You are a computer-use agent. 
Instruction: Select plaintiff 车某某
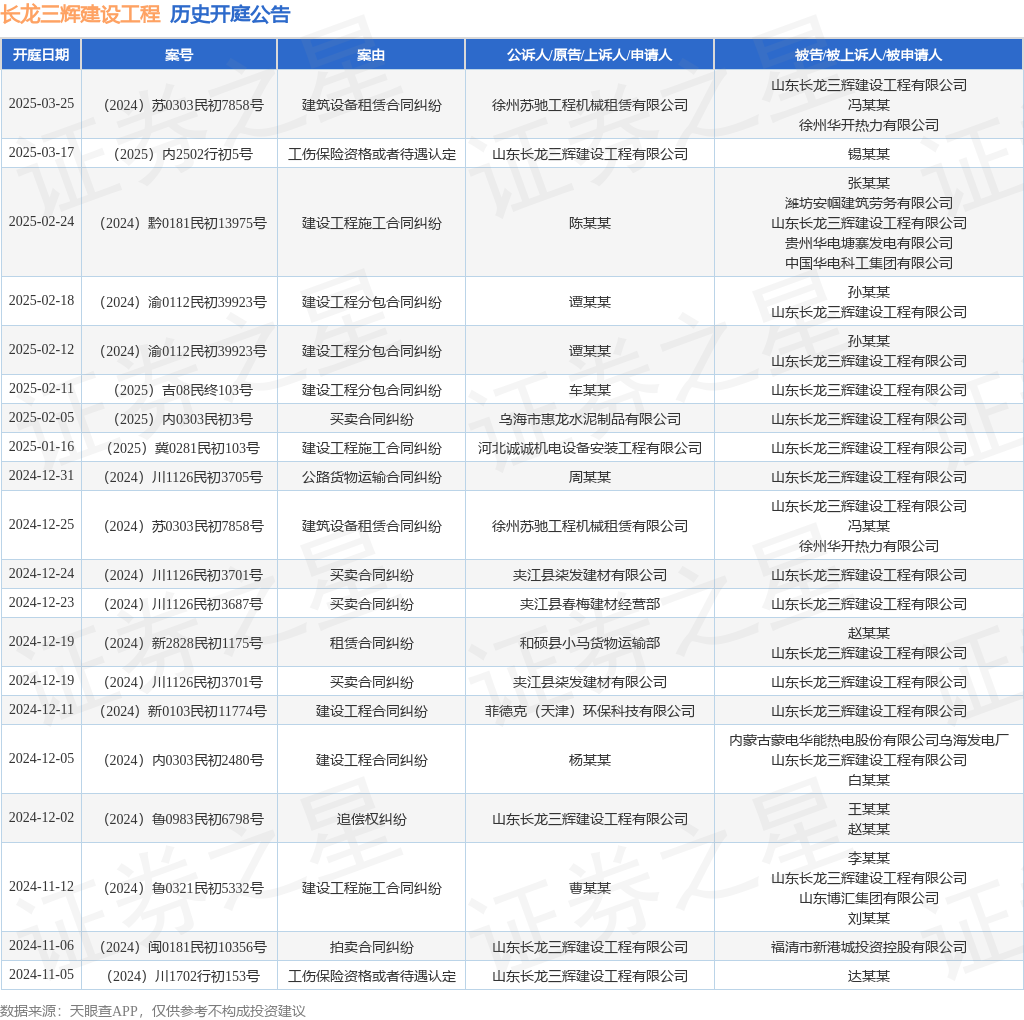tap(590, 390)
